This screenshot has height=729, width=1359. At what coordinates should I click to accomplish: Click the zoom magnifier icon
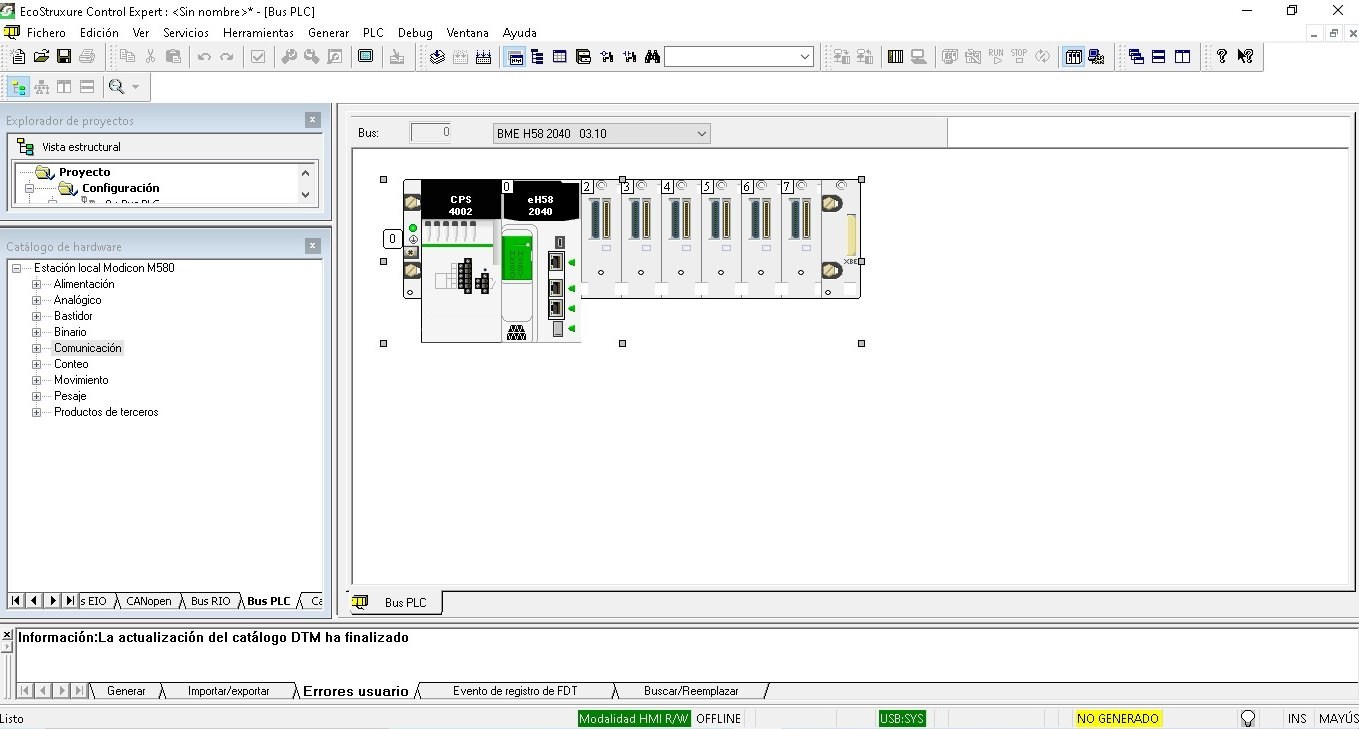[116, 87]
